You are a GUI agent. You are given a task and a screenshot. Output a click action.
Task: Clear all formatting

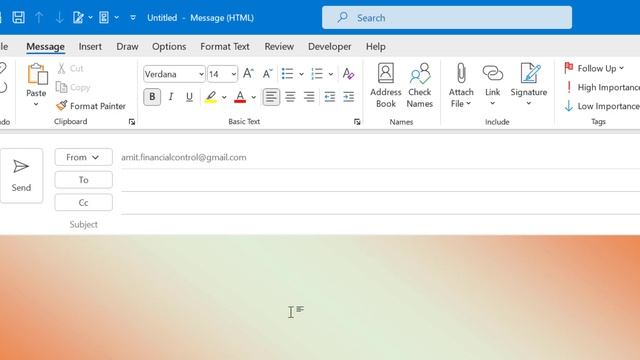pyautogui.click(x=348, y=73)
